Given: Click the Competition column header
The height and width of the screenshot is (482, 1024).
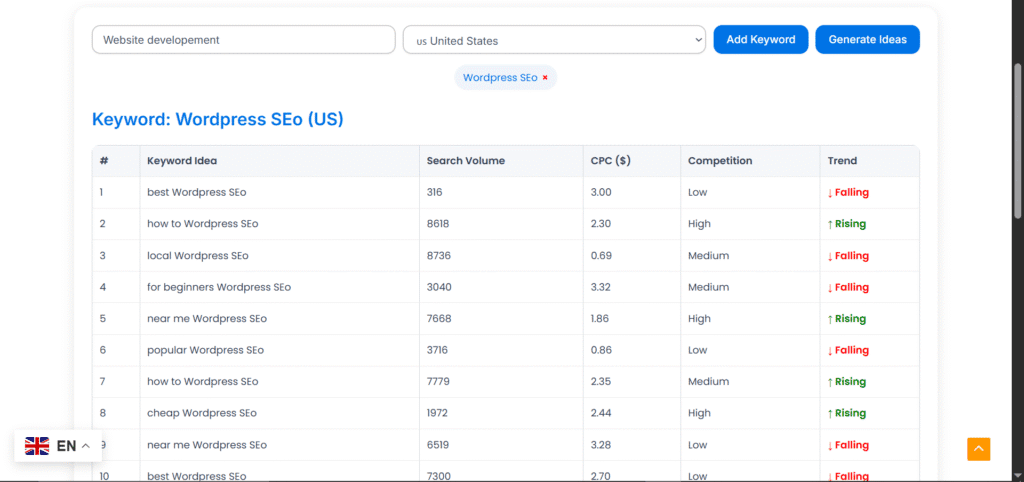Looking at the screenshot, I should coord(720,161).
